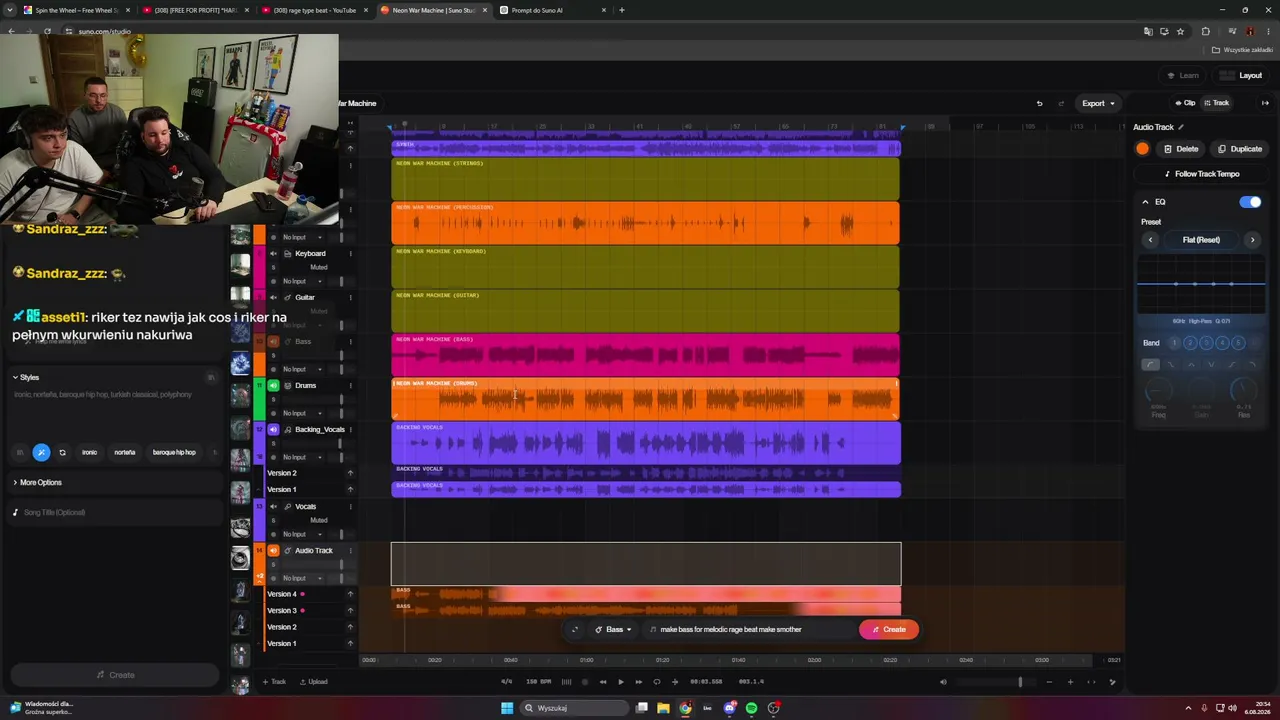The height and width of the screenshot is (720, 1280).
Task: Click the undo arrow in header
Action: [1039, 103]
